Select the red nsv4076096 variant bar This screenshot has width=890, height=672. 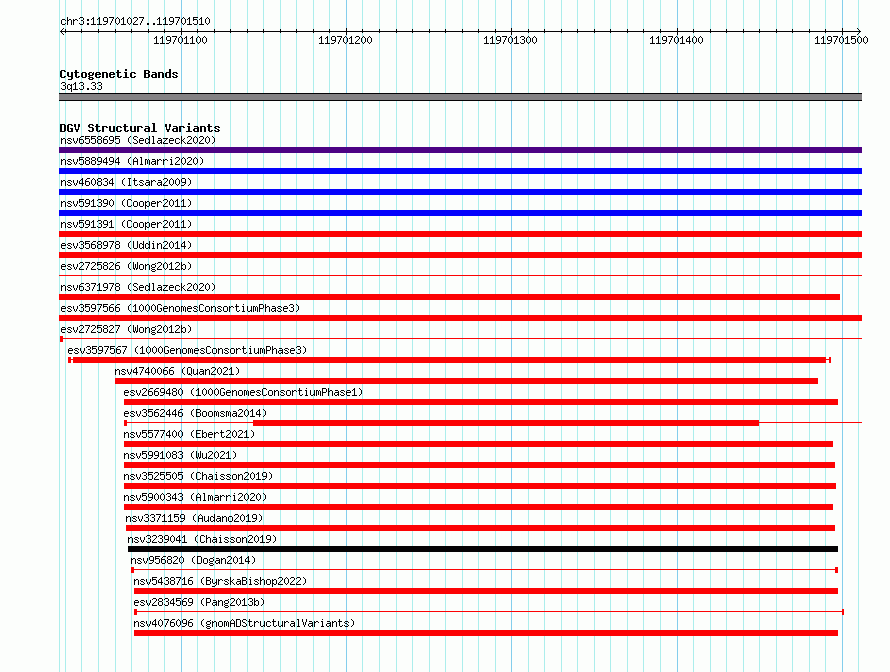pos(486,633)
